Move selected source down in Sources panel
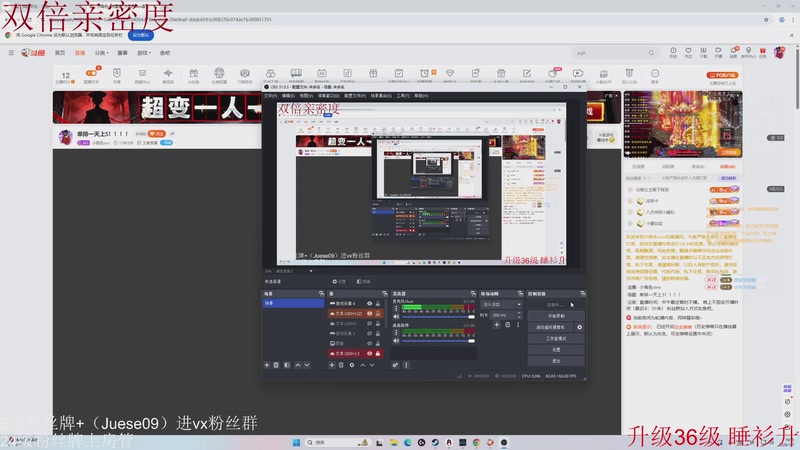Image resolution: width=800 pixels, height=450 pixels. [x=372, y=365]
